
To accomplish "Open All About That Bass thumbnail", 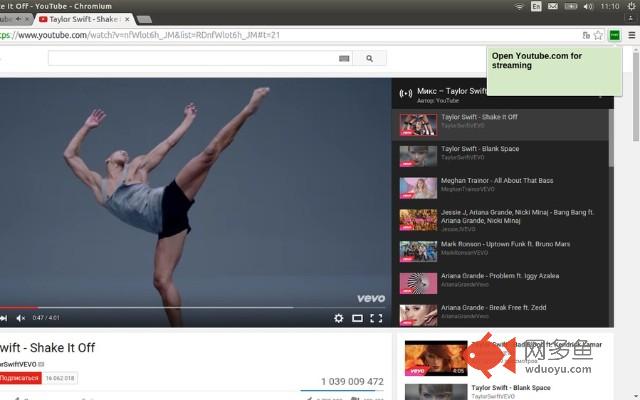I will (418, 188).
